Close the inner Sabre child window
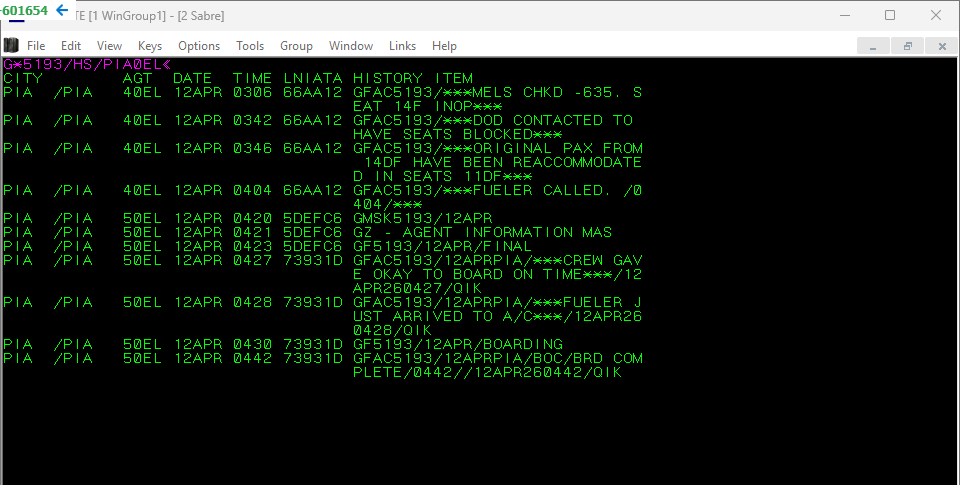Screen dimensions: 960x485 [x=940, y=46]
